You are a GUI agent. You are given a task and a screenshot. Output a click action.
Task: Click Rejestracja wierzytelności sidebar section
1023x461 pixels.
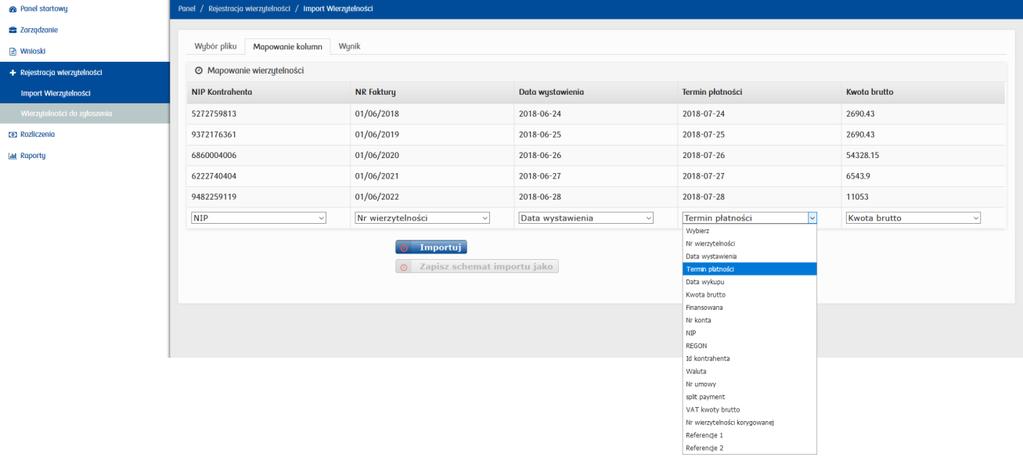(84, 72)
